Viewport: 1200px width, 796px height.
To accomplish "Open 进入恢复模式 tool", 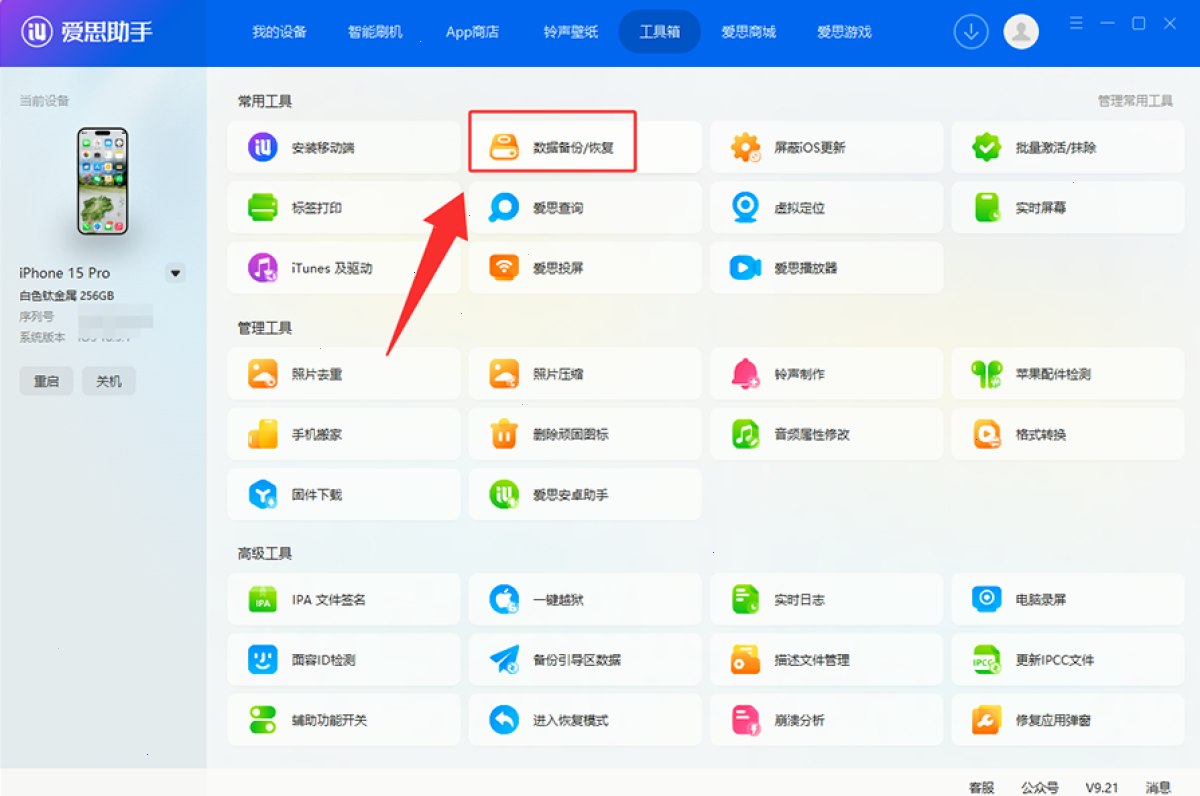I will 585,720.
